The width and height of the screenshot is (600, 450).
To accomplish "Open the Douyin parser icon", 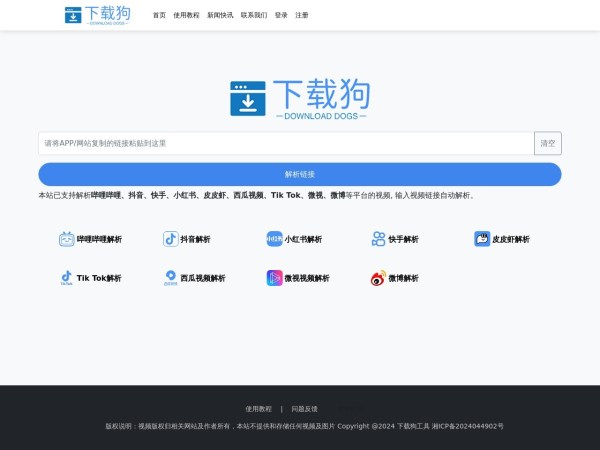I will [171, 239].
